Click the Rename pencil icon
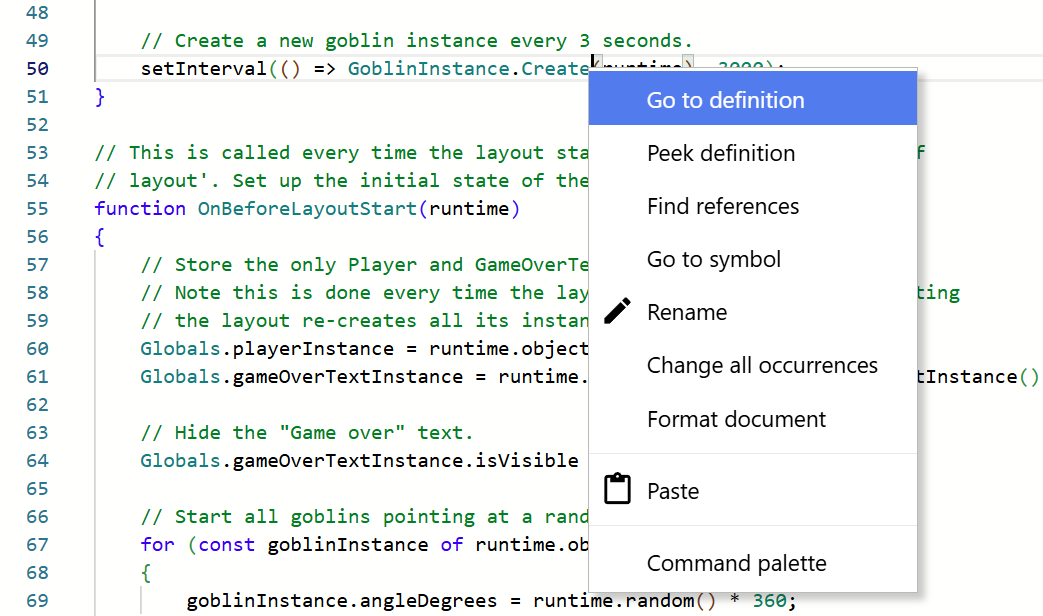 (x=617, y=311)
